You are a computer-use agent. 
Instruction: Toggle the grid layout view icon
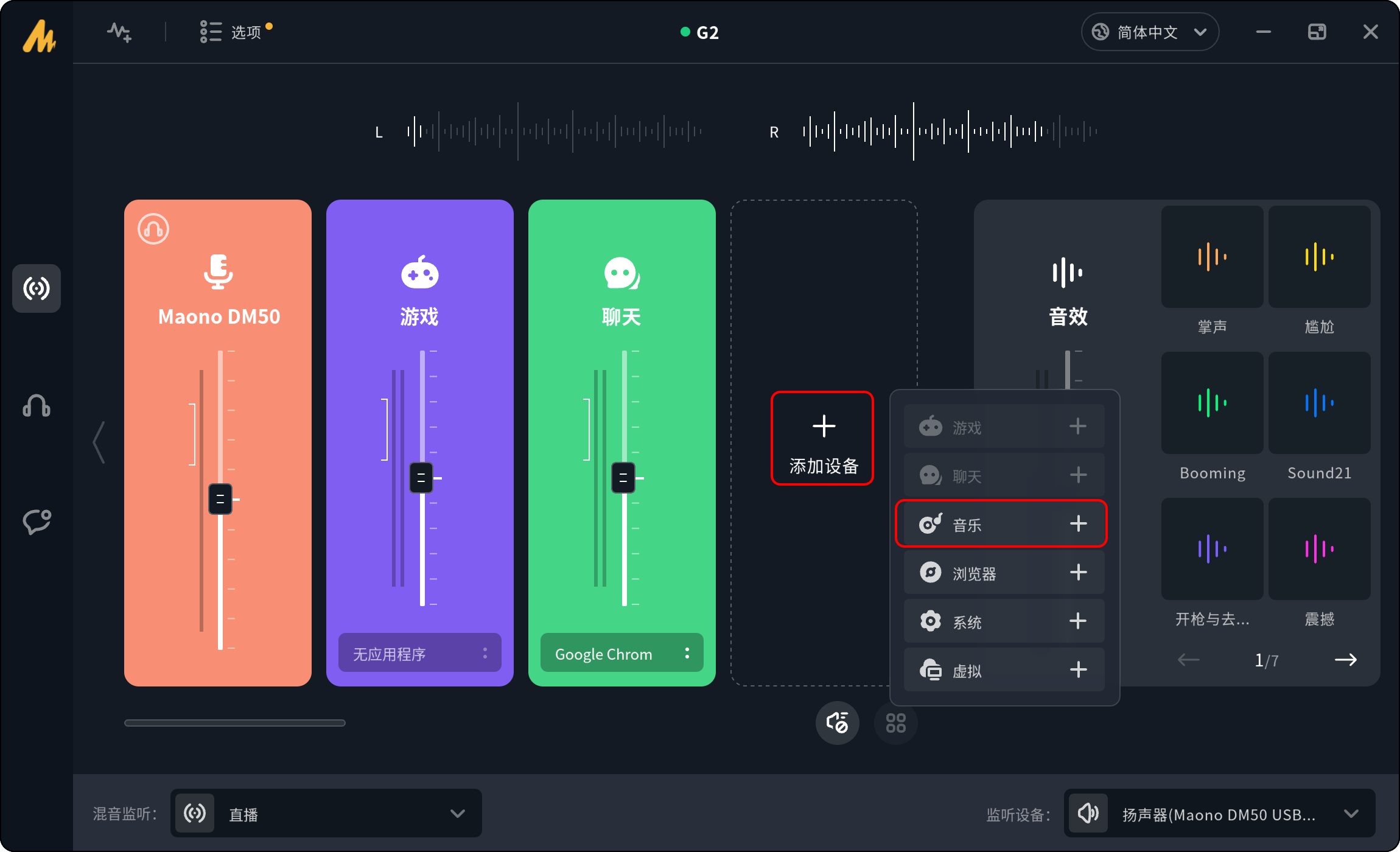click(x=895, y=723)
